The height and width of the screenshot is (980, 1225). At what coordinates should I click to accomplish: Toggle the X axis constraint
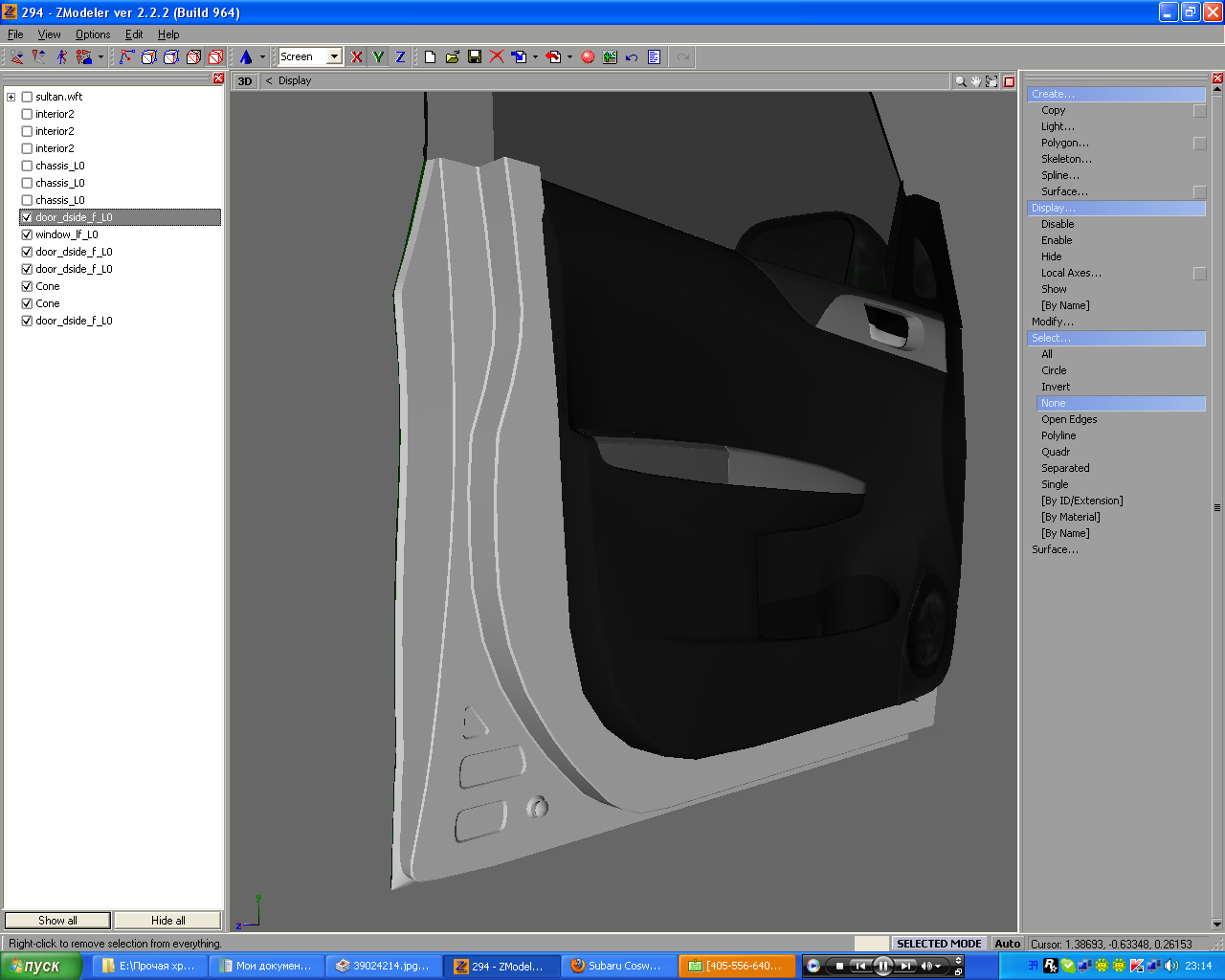coord(357,57)
